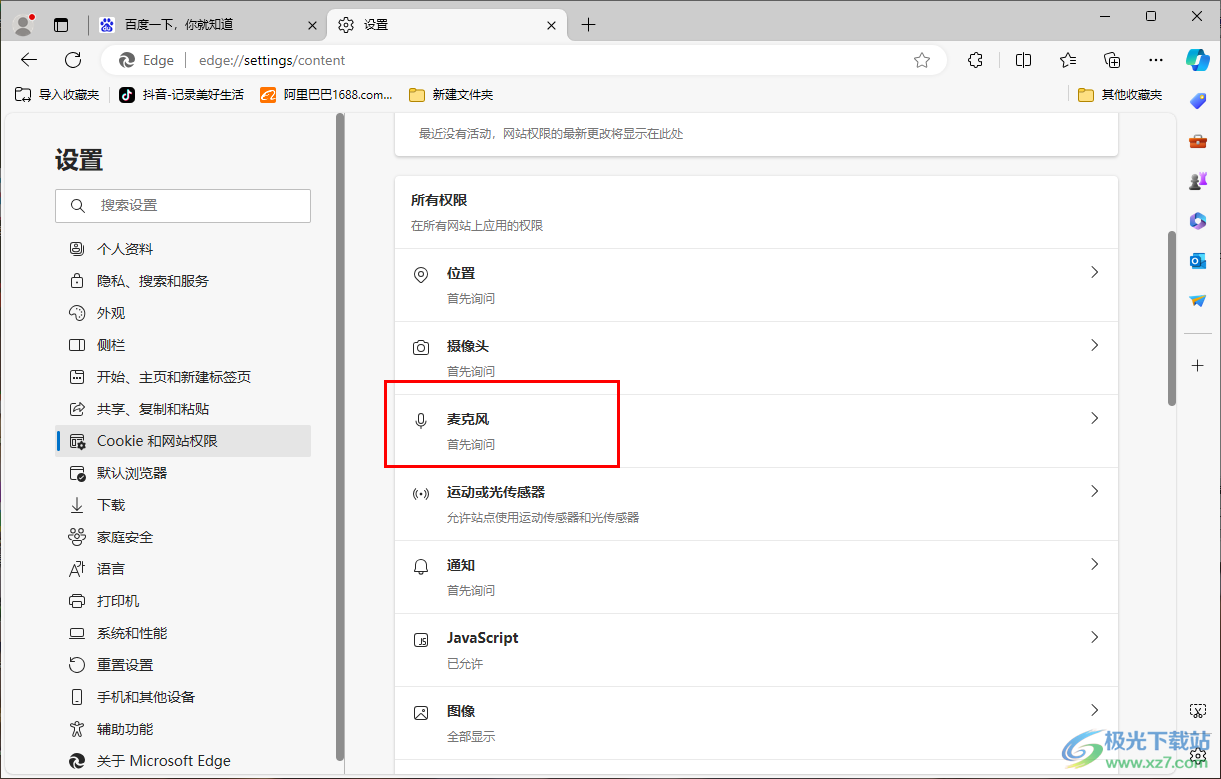
Task: Select Cookie 和网站权限 in sidebar
Action: tap(183, 441)
